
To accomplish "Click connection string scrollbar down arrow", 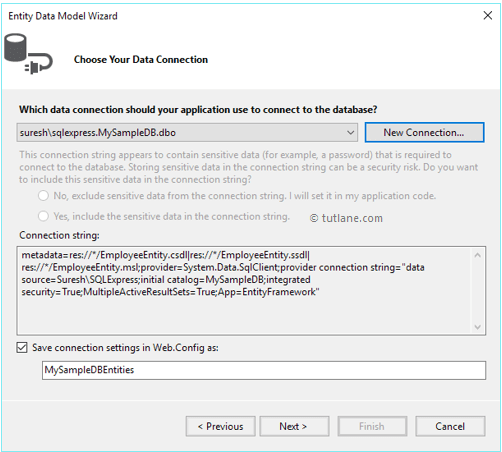I will (477, 327).
